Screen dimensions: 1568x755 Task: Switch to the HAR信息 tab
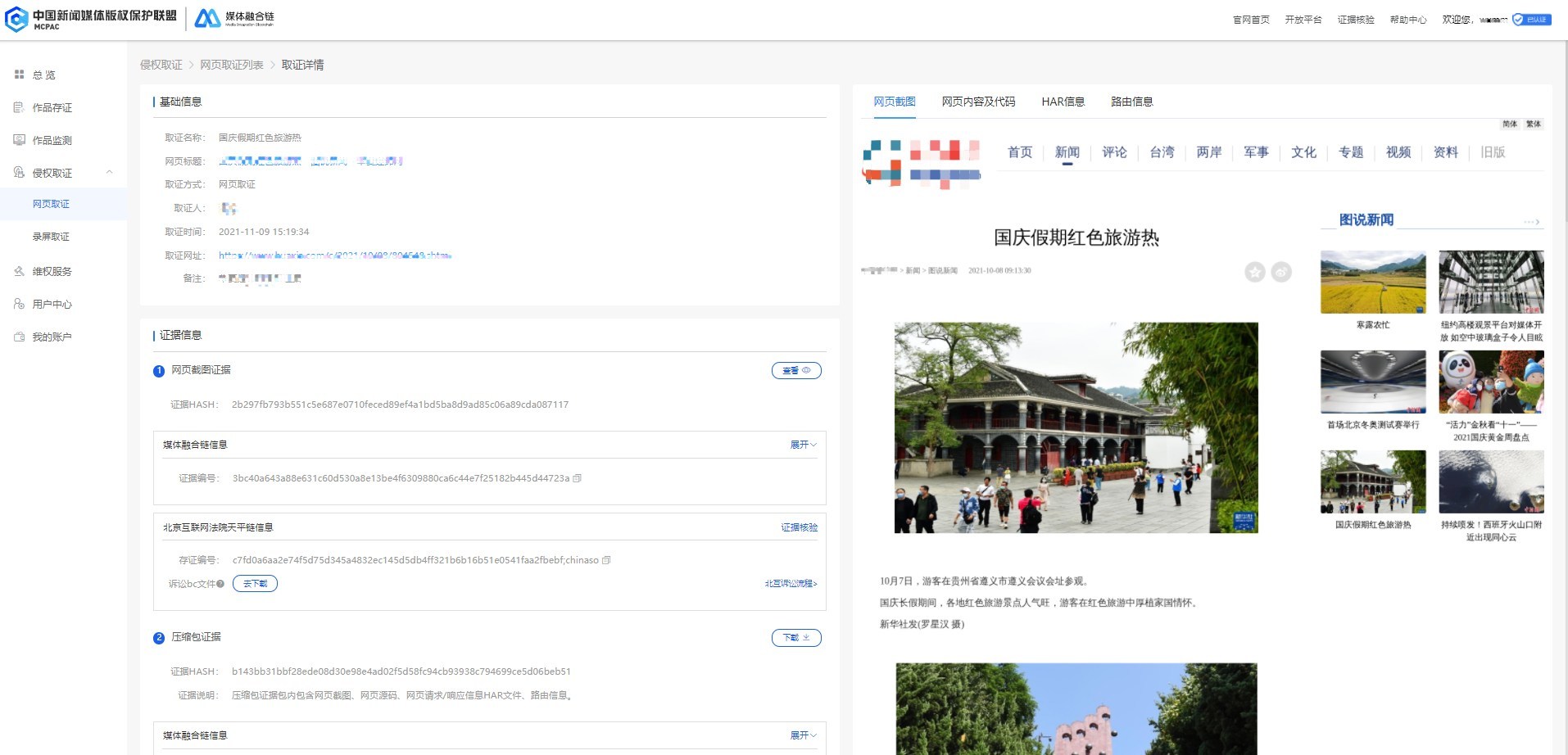[1063, 102]
